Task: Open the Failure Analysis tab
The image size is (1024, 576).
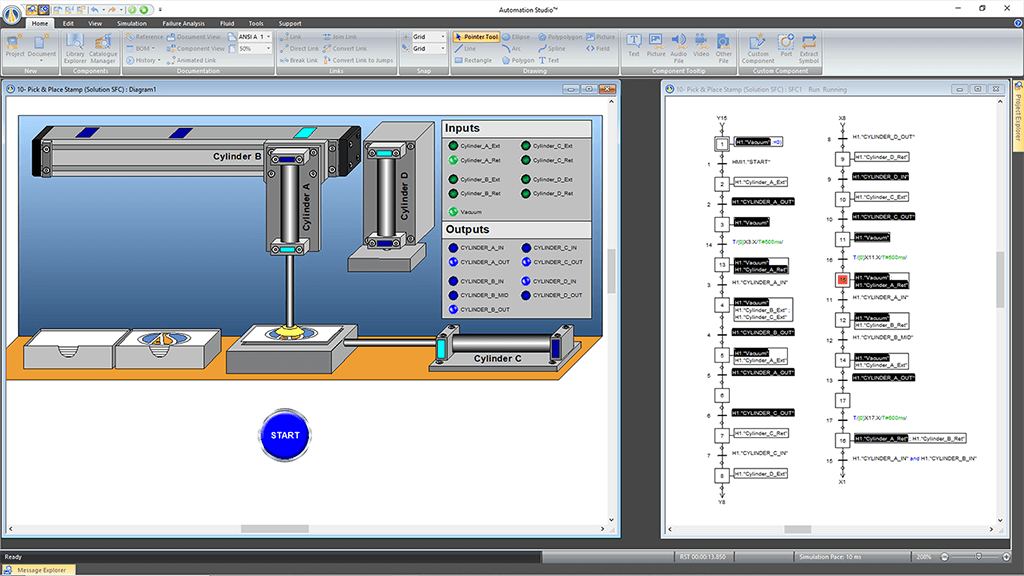Action: (x=183, y=23)
